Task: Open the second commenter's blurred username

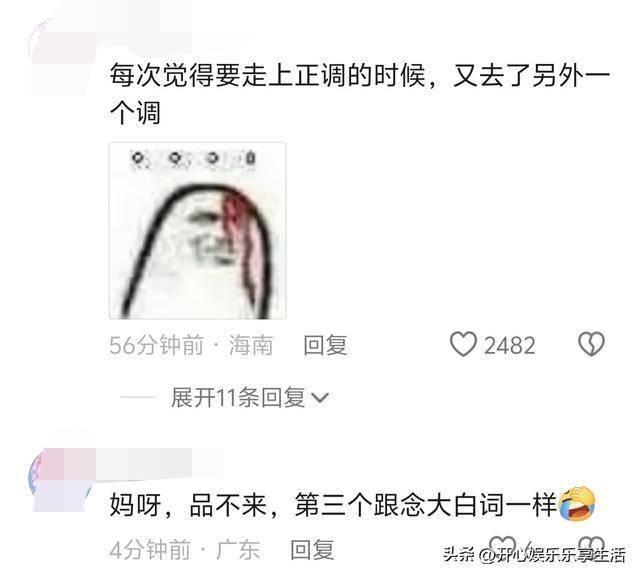Action: click(x=159, y=462)
